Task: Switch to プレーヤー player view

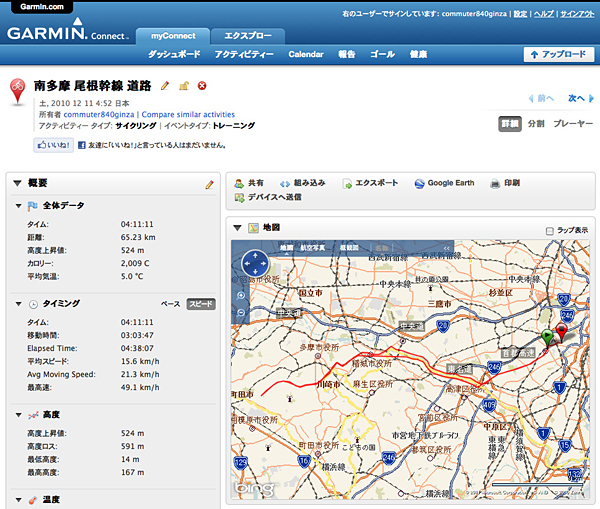Action: coord(573,124)
